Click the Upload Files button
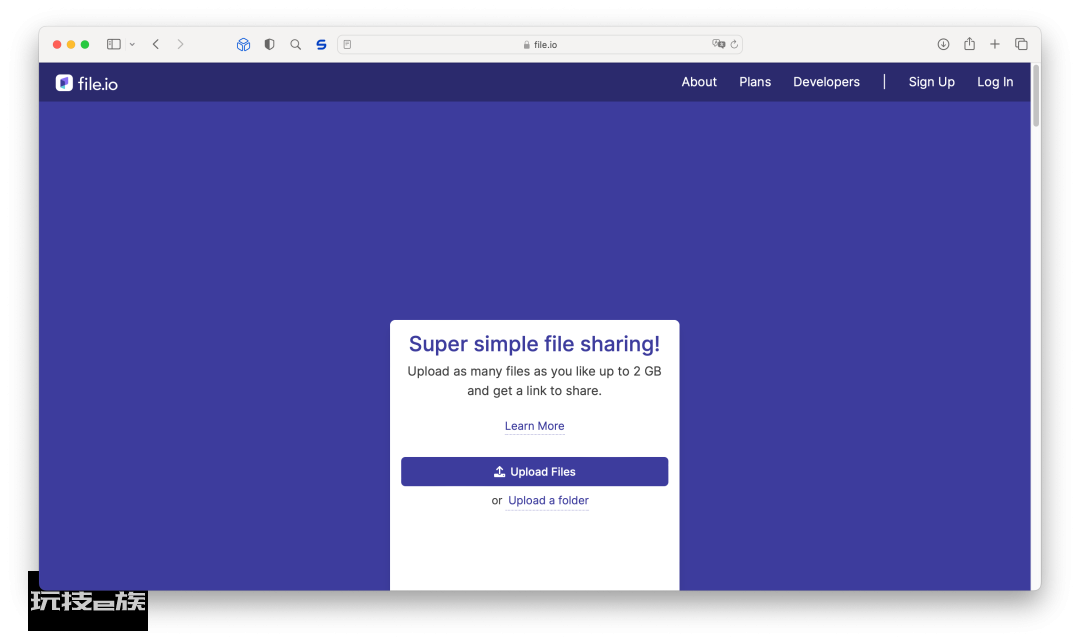Image resolution: width=1080 pixels, height=642 pixels. click(534, 472)
